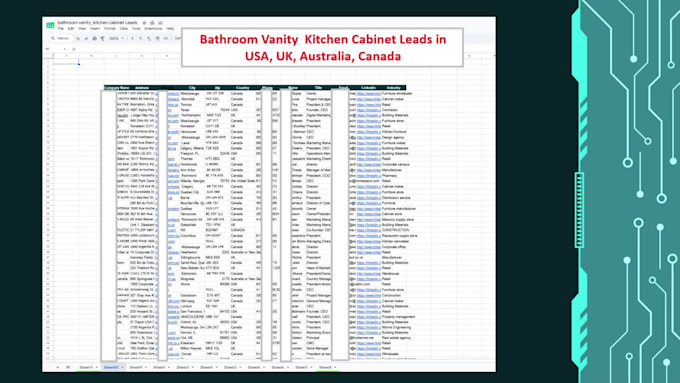Open the Sheet11 tab options arrow

(97, 367)
